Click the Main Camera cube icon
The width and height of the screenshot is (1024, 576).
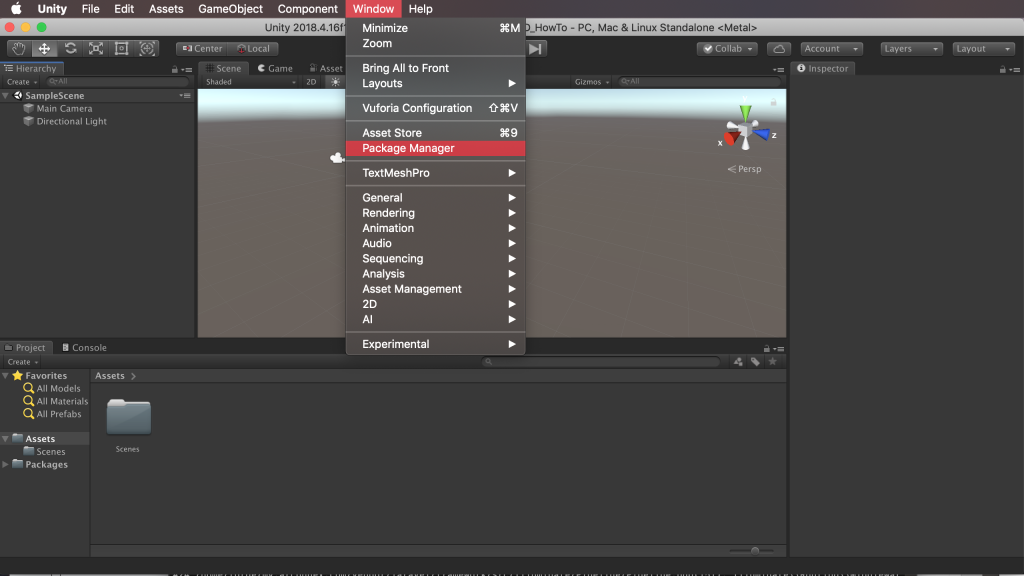28,108
